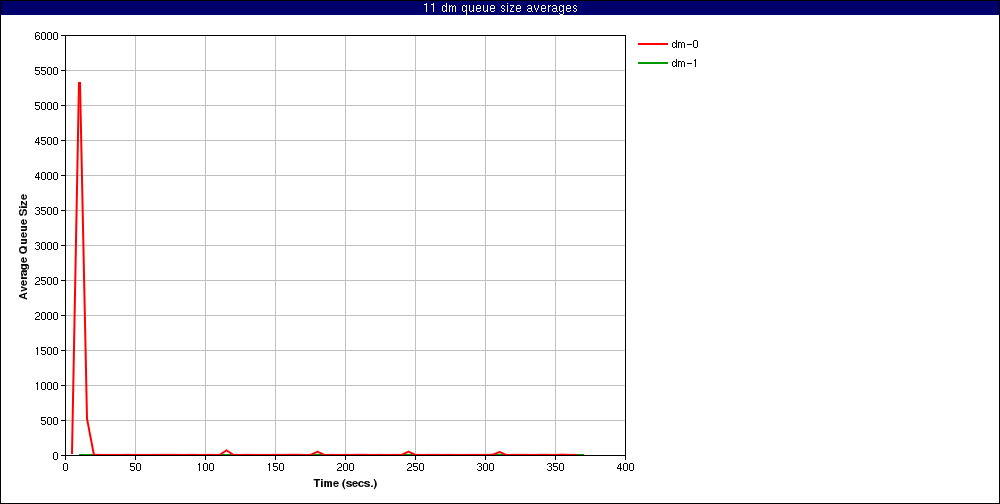Click the y-axis tick label 1000
Viewport: 1000px width, 504px height.
[x=48, y=386]
